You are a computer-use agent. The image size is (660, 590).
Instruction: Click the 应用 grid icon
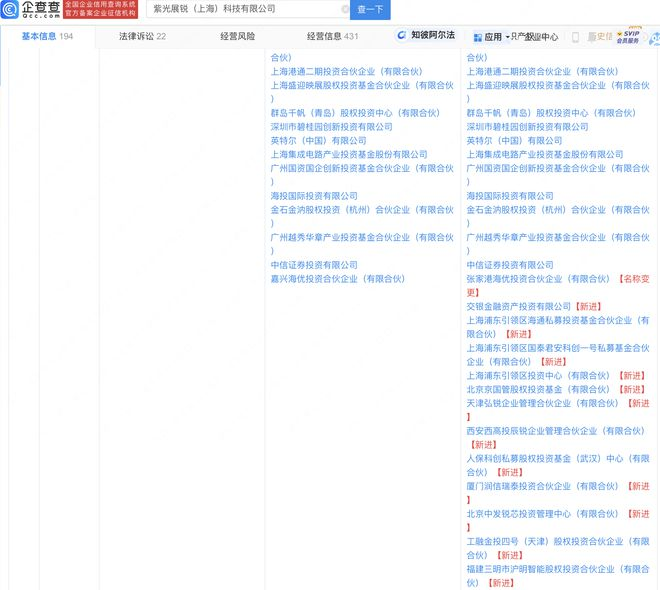[x=477, y=37]
